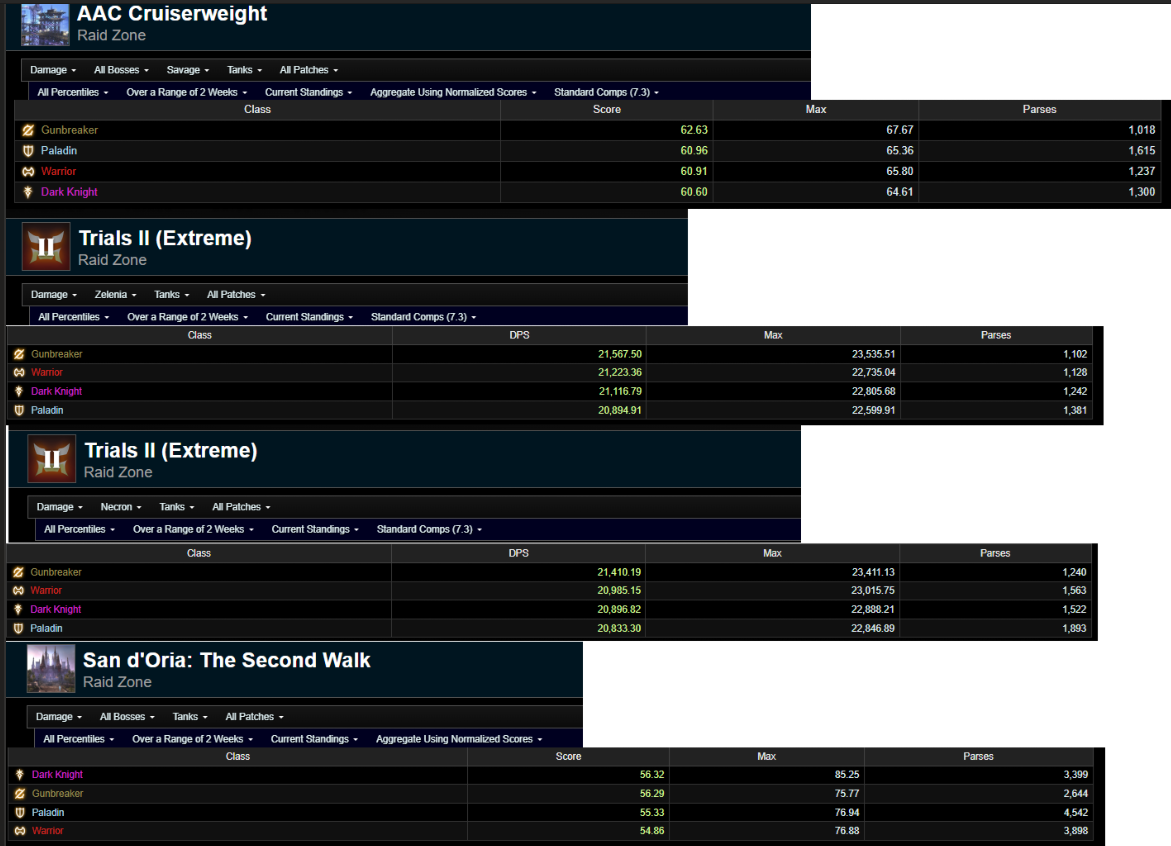Image resolution: width=1171 pixels, height=846 pixels.
Task: Open Tanks dropdown in Zelenia section
Action: (171, 295)
